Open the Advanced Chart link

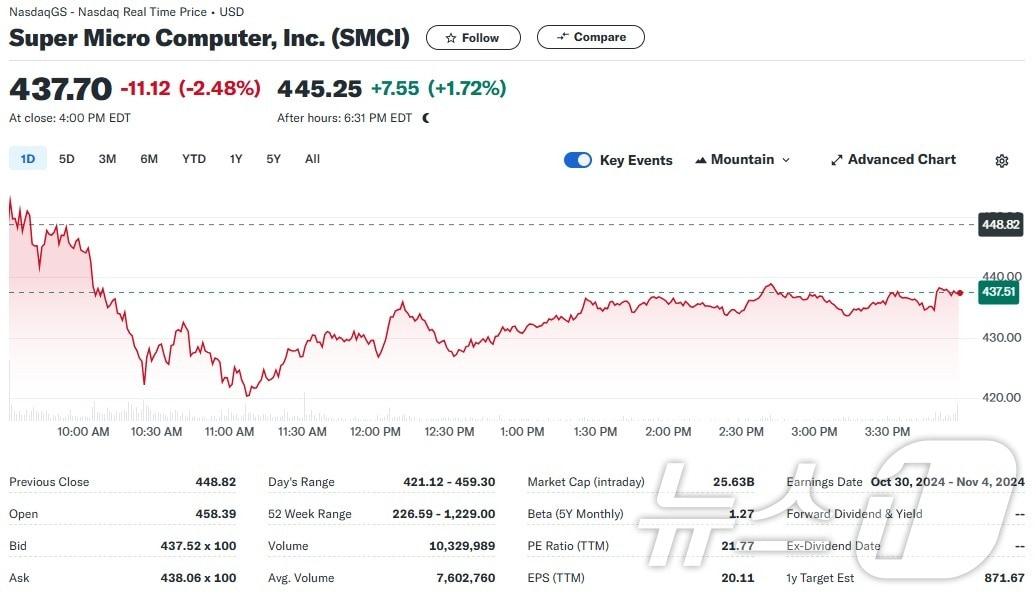click(901, 160)
